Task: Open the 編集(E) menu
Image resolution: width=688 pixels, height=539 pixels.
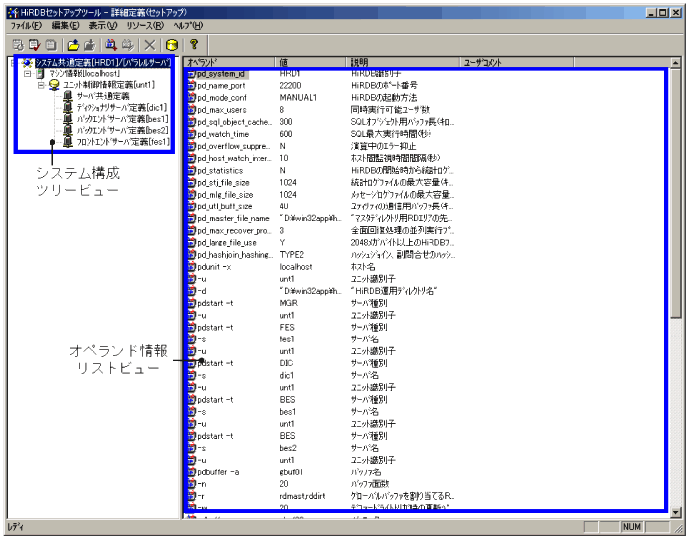Action: 65,25
